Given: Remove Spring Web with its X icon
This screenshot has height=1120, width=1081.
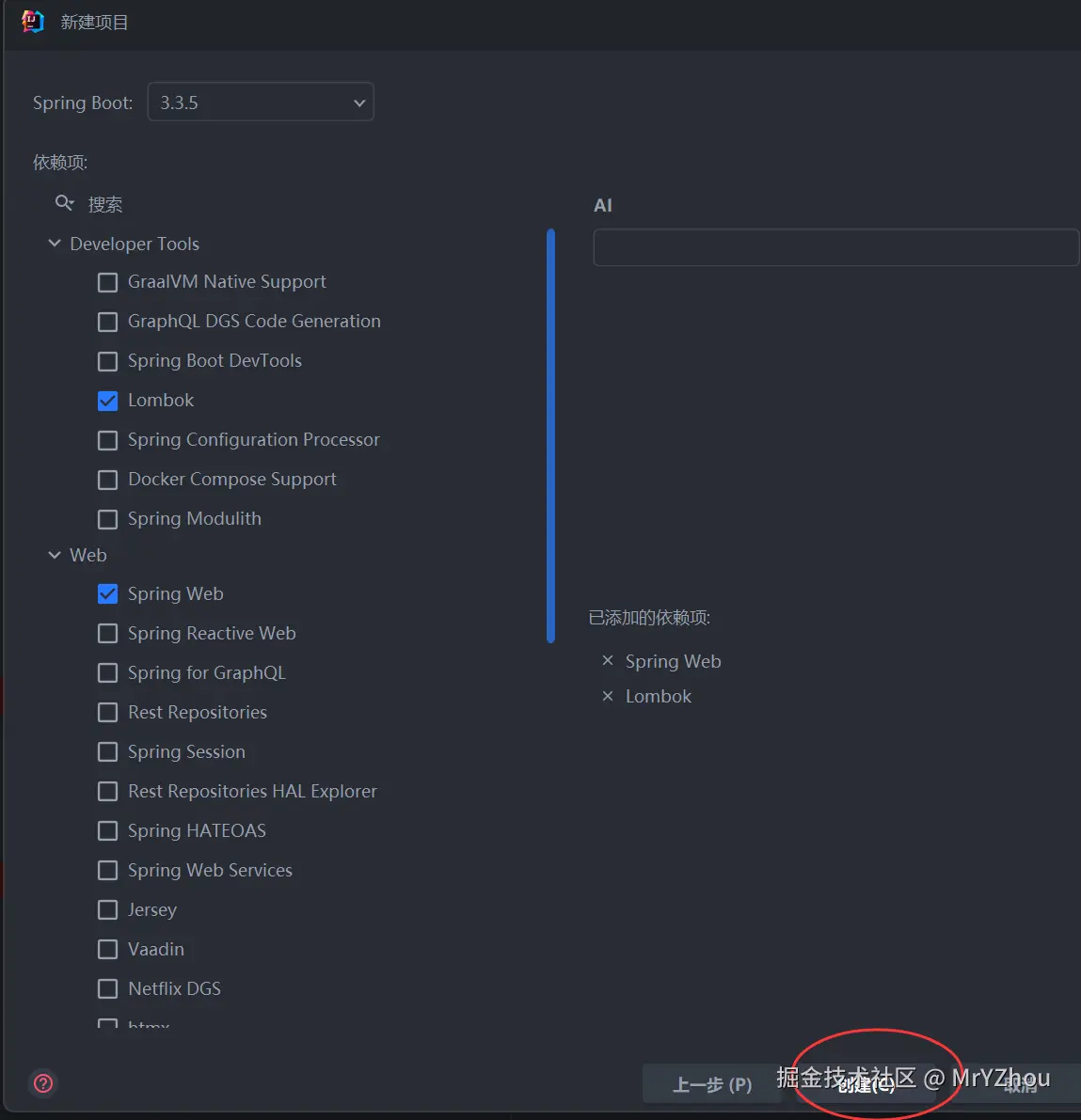Looking at the screenshot, I should (x=608, y=661).
